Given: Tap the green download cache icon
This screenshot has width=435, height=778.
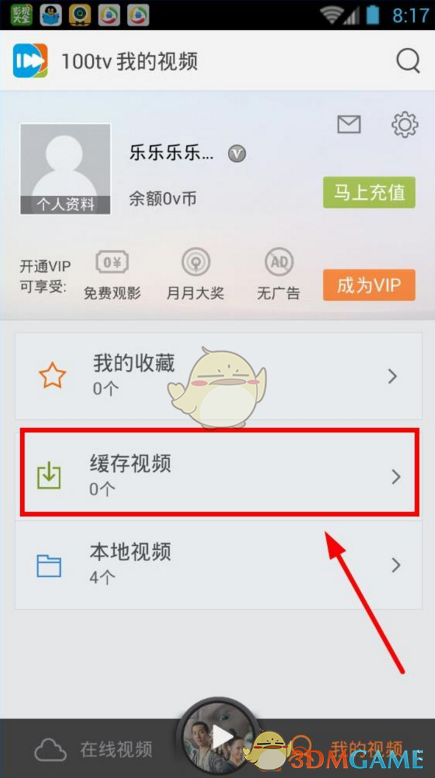Looking at the screenshot, I should pos(49,475).
